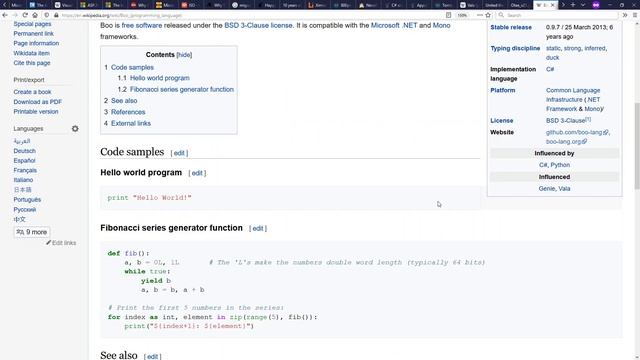This screenshot has height=360, width=640.
Task: Open 'Special pages' in sidebar
Action: [32, 24]
